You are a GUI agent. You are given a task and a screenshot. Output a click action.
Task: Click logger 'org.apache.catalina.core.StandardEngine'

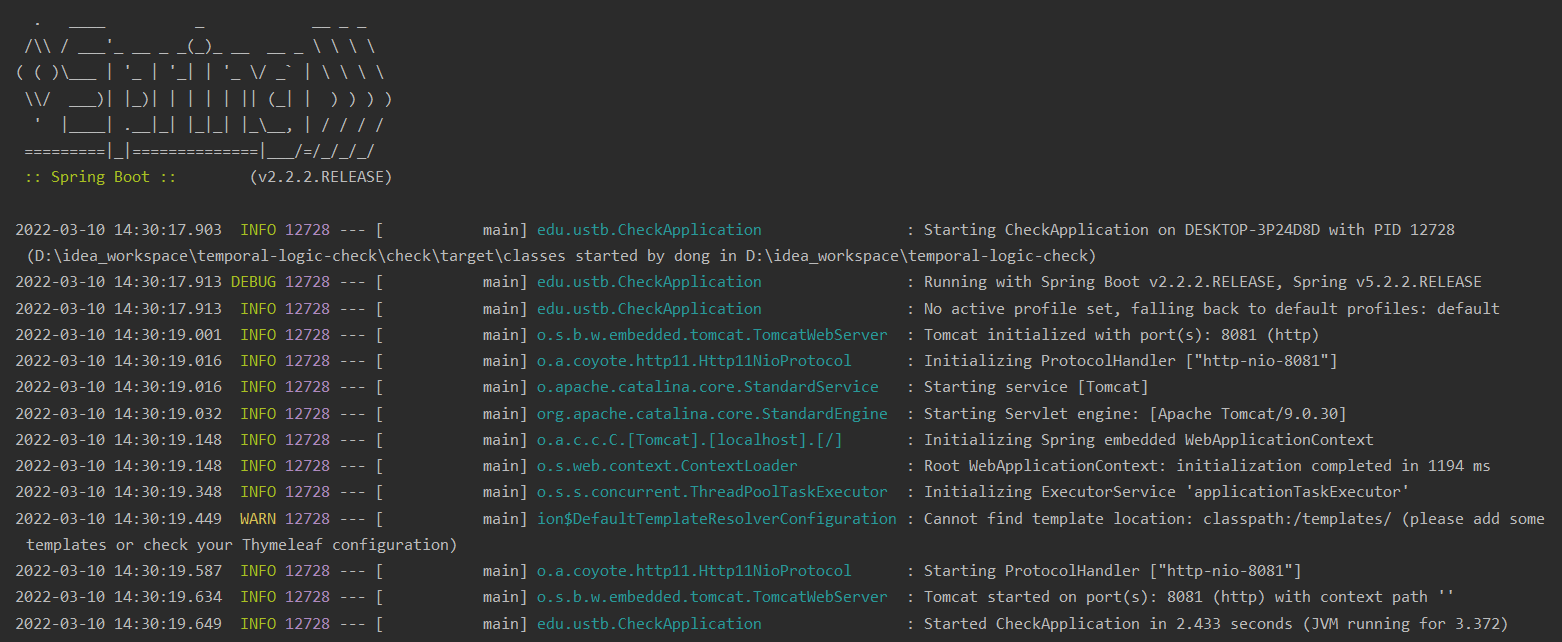click(x=712, y=413)
